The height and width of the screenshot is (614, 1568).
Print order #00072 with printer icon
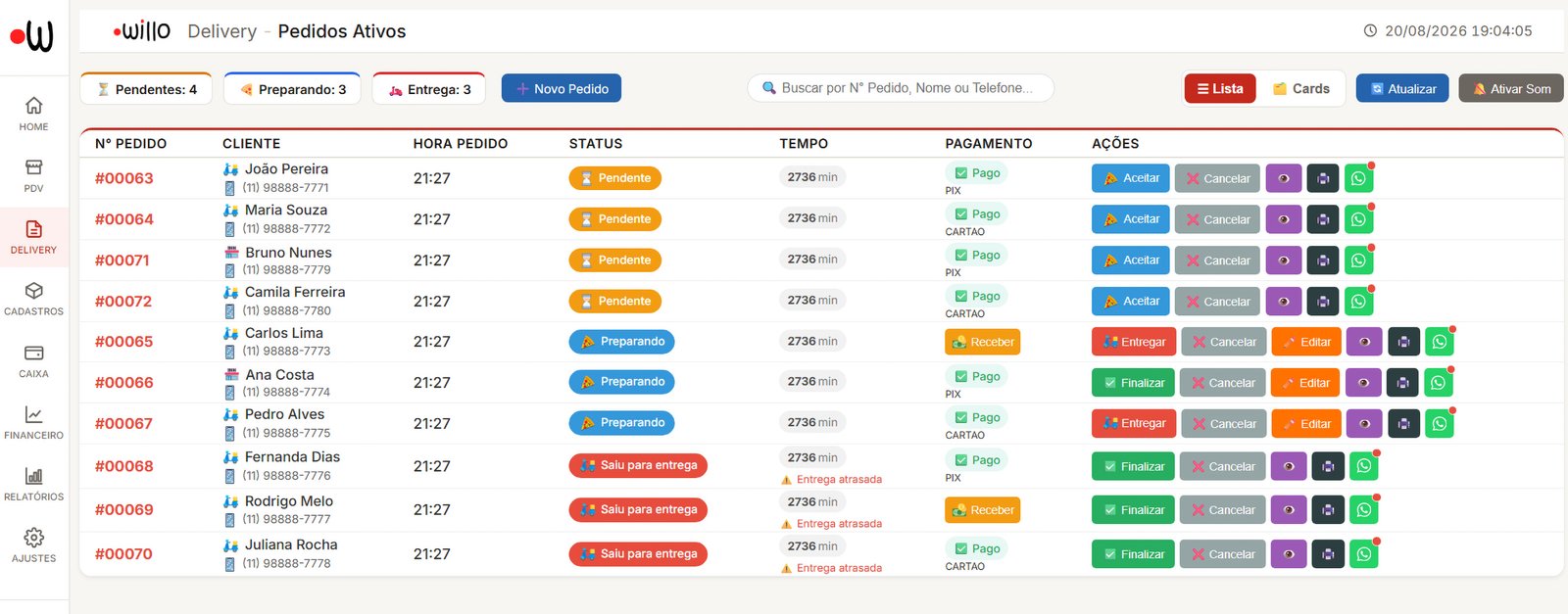(1323, 302)
